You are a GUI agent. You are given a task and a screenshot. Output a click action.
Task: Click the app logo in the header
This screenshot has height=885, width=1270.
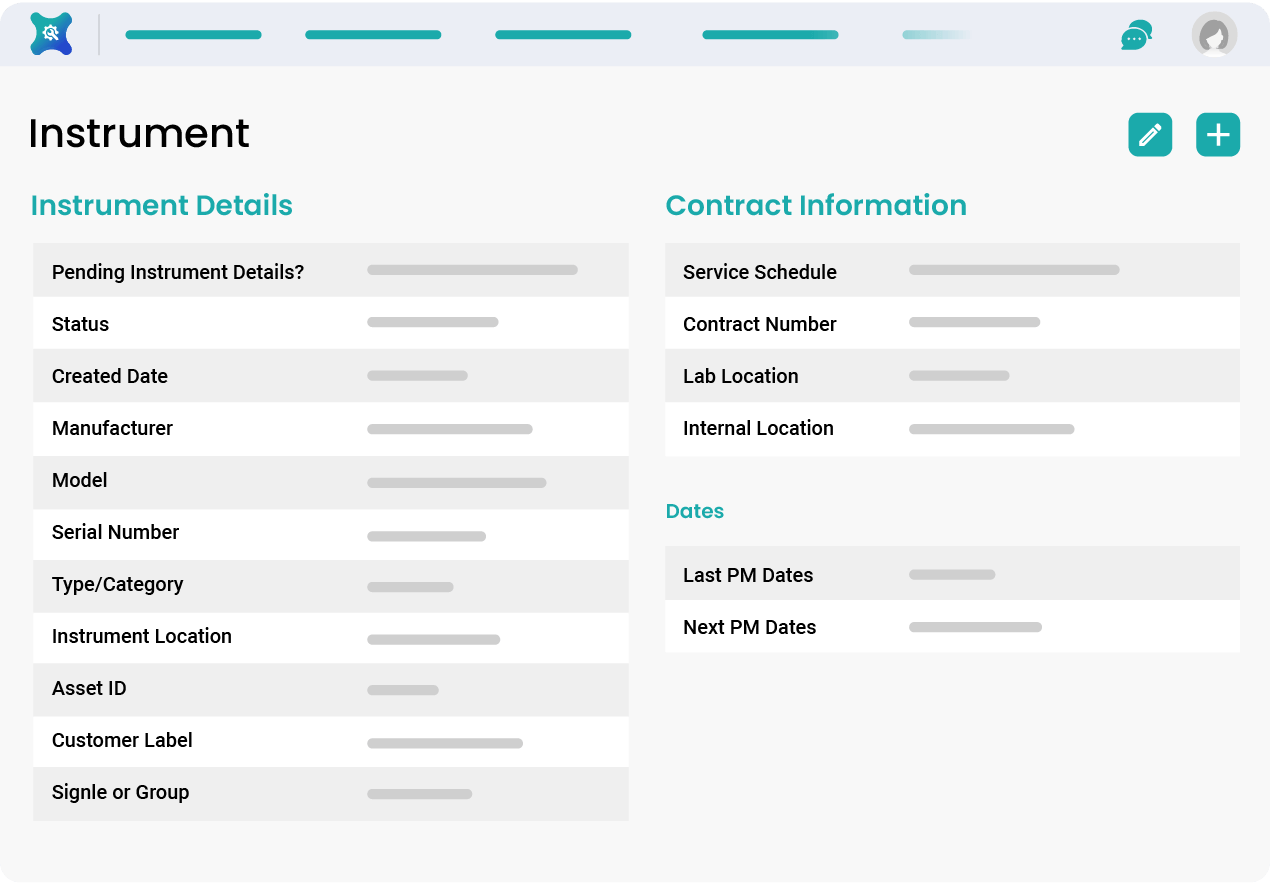click(51, 34)
